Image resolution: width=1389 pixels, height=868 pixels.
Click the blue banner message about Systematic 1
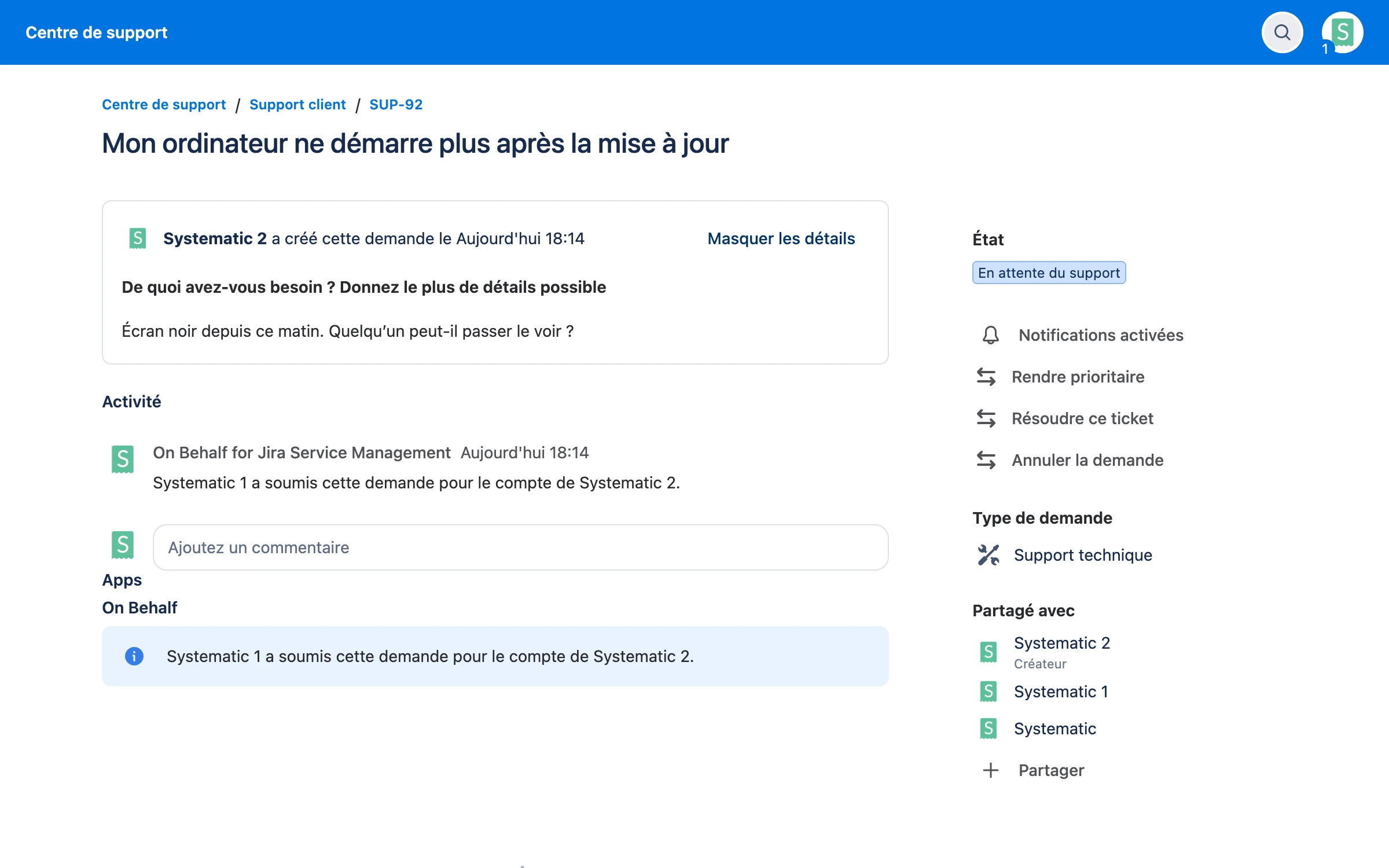tap(430, 656)
